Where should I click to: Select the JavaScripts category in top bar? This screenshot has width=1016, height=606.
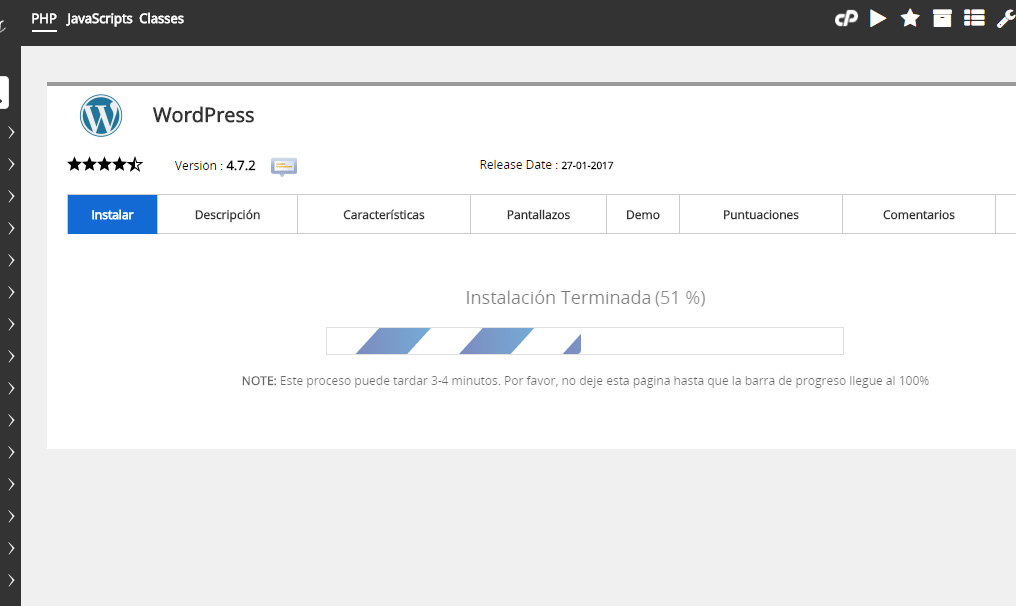pyautogui.click(x=99, y=19)
